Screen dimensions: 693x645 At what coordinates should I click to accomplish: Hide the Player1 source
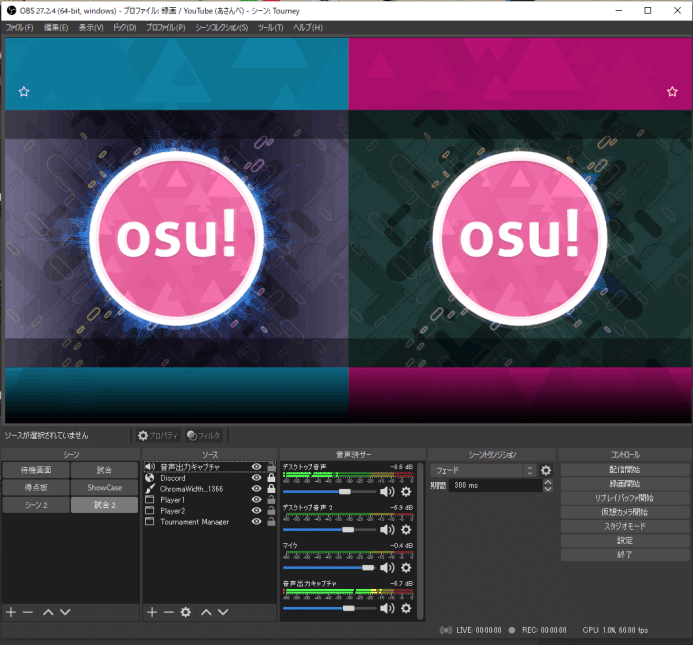click(x=256, y=500)
